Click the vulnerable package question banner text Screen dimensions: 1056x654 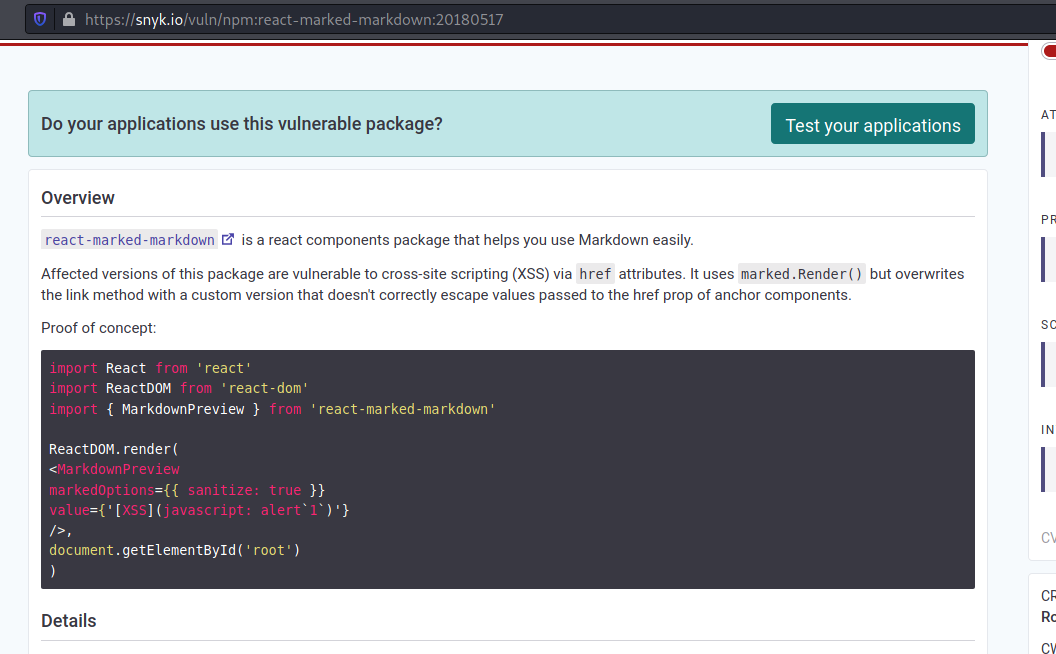point(242,124)
